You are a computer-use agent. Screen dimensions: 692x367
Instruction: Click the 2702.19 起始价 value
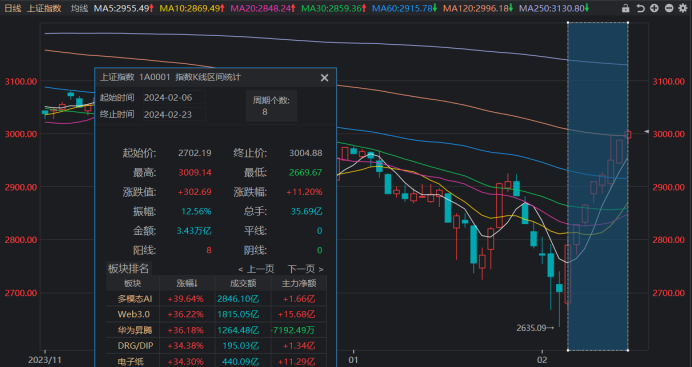click(195, 153)
